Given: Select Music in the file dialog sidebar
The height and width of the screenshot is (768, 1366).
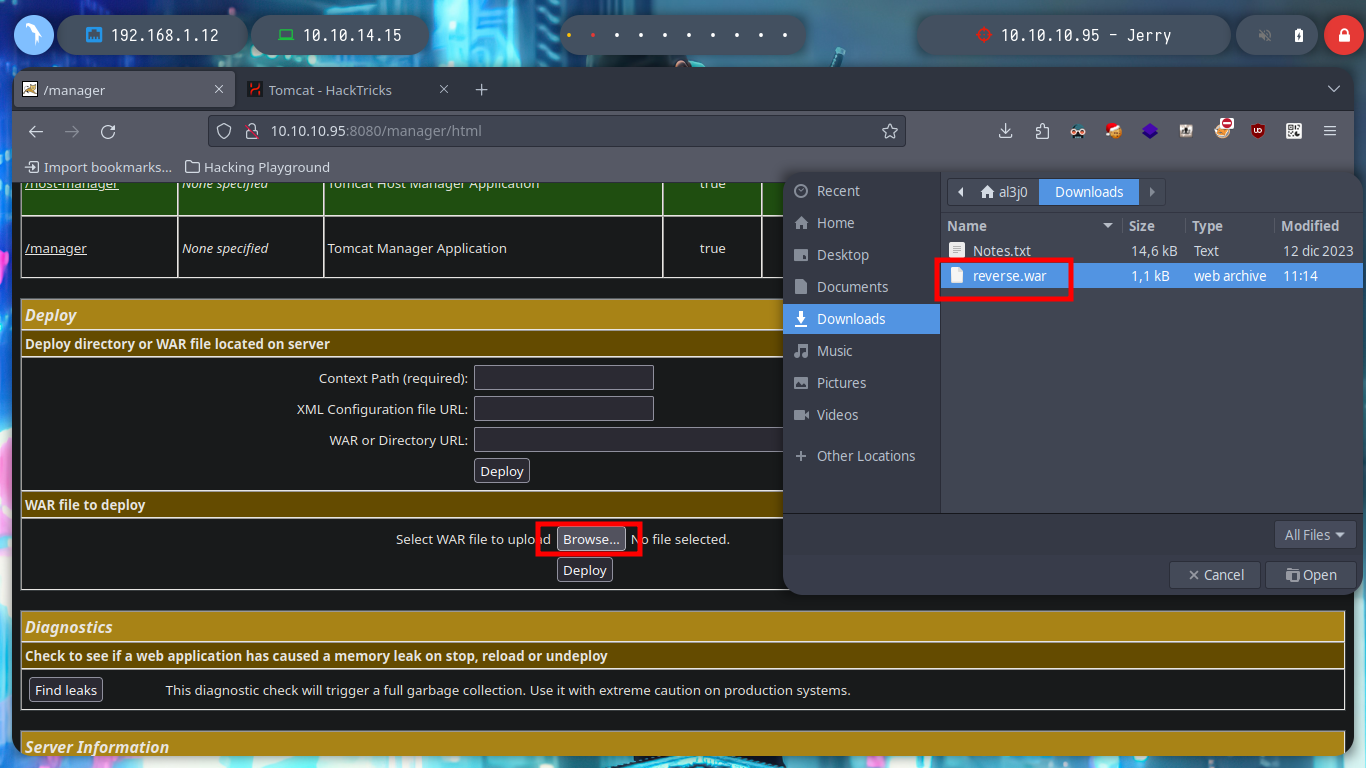Looking at the screenshot, I should pyautogui.click(x=862, y=351).
